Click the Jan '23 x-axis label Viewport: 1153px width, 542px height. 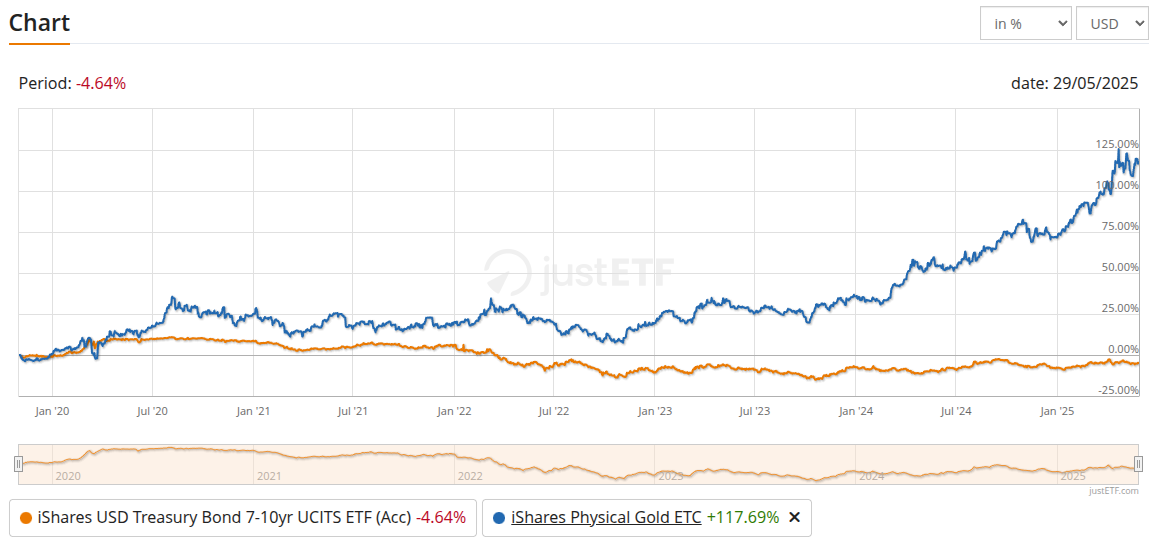tap(654, 411)
